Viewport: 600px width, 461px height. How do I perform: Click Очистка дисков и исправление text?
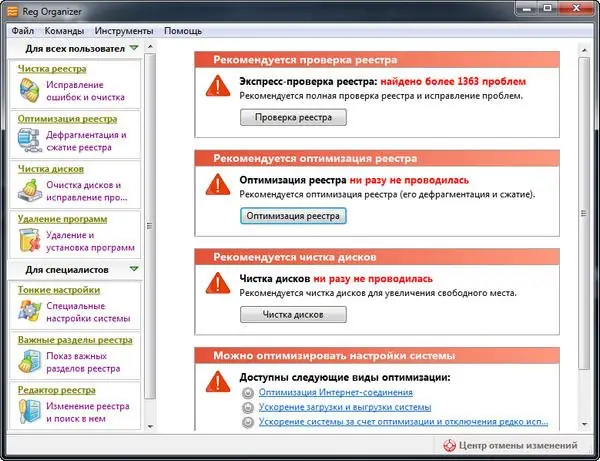pos(86,191)
